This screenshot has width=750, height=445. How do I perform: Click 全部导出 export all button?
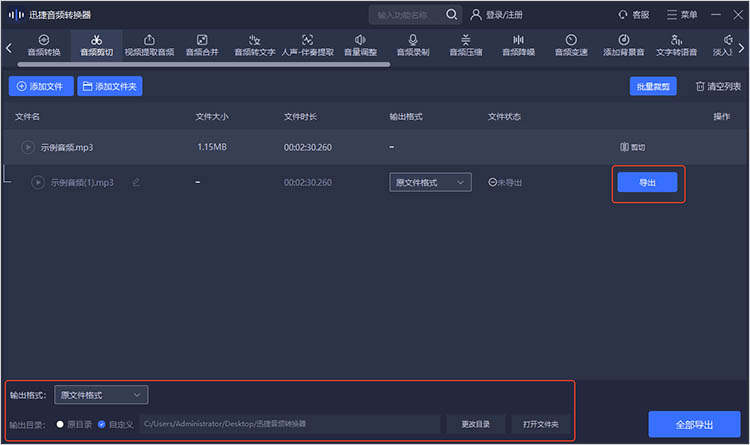click(x=694, y=424)
